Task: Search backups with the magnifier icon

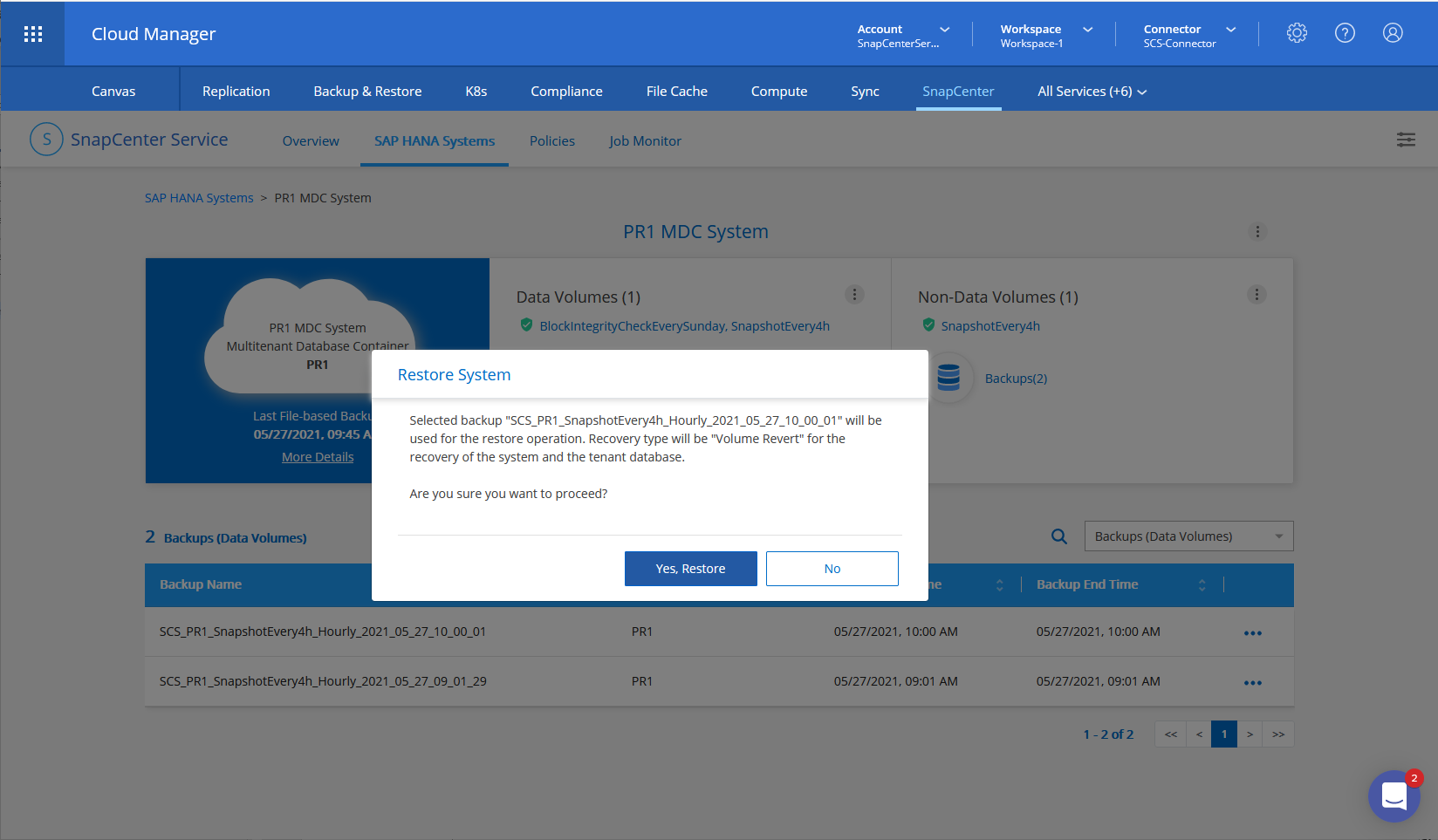Action: [1059, 536]
